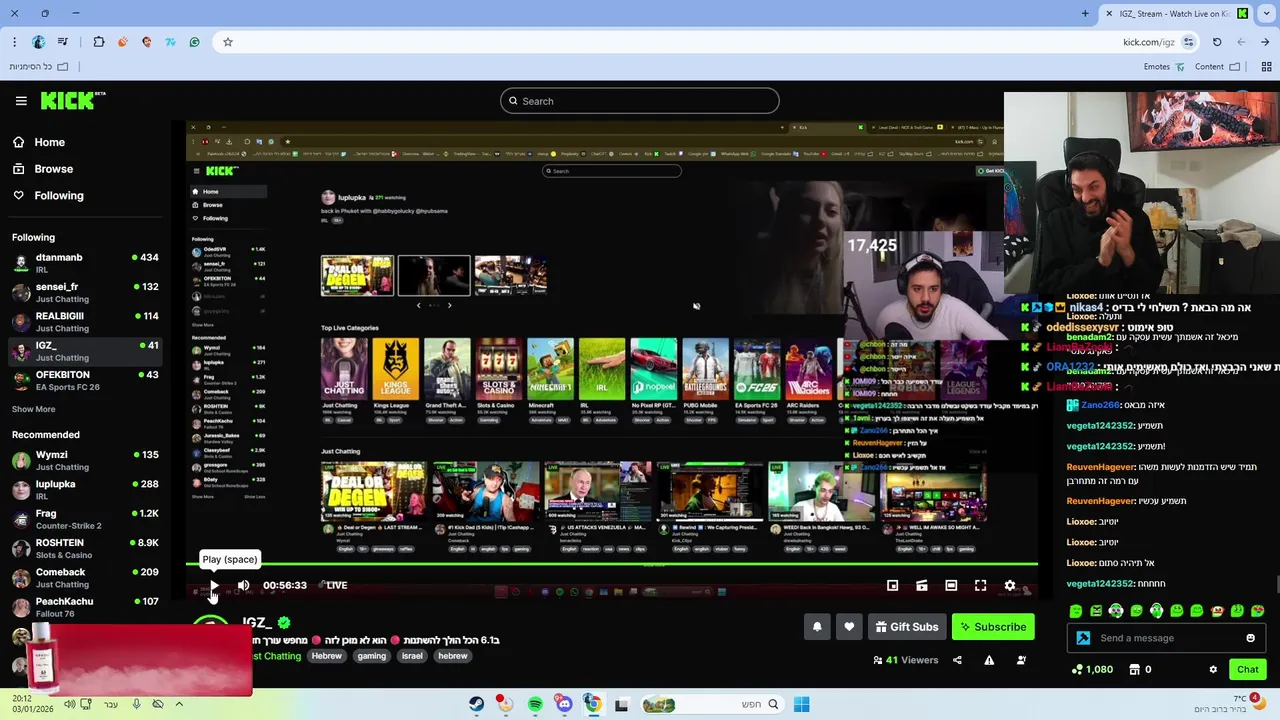This screenshot has width=1280, height=720.
Task: Open Chrome tab groups grid icon
Action: [x=1265, y=67]
